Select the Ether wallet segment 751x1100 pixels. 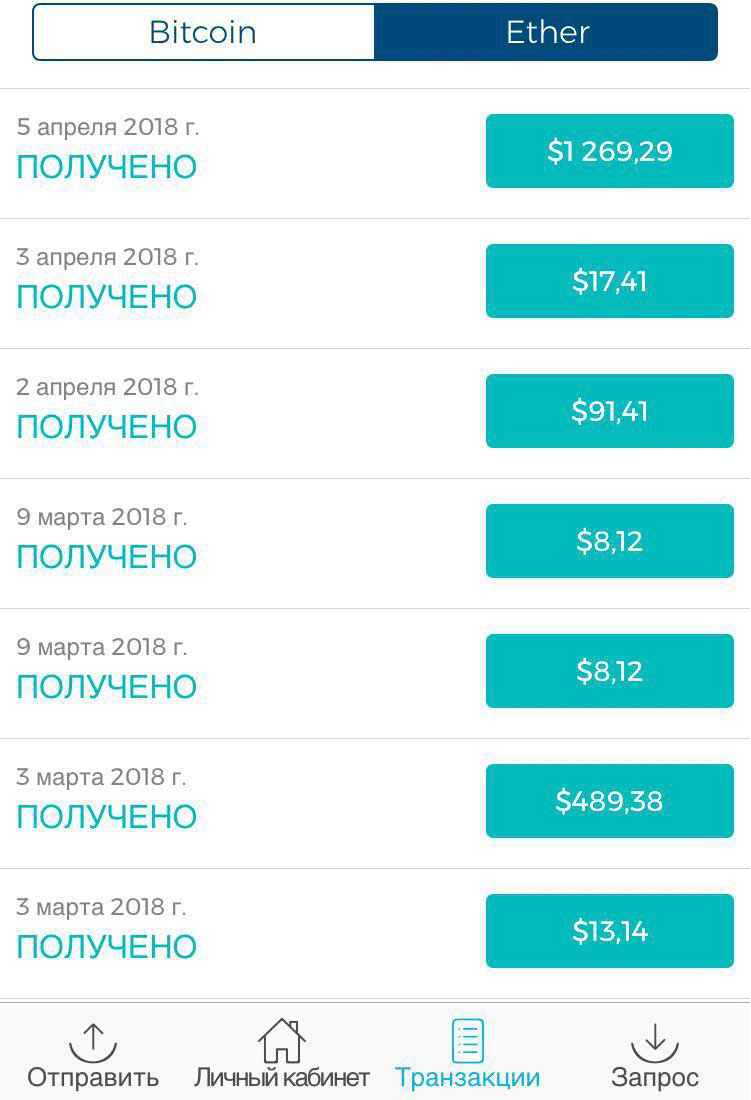click(x=546, y=32)
